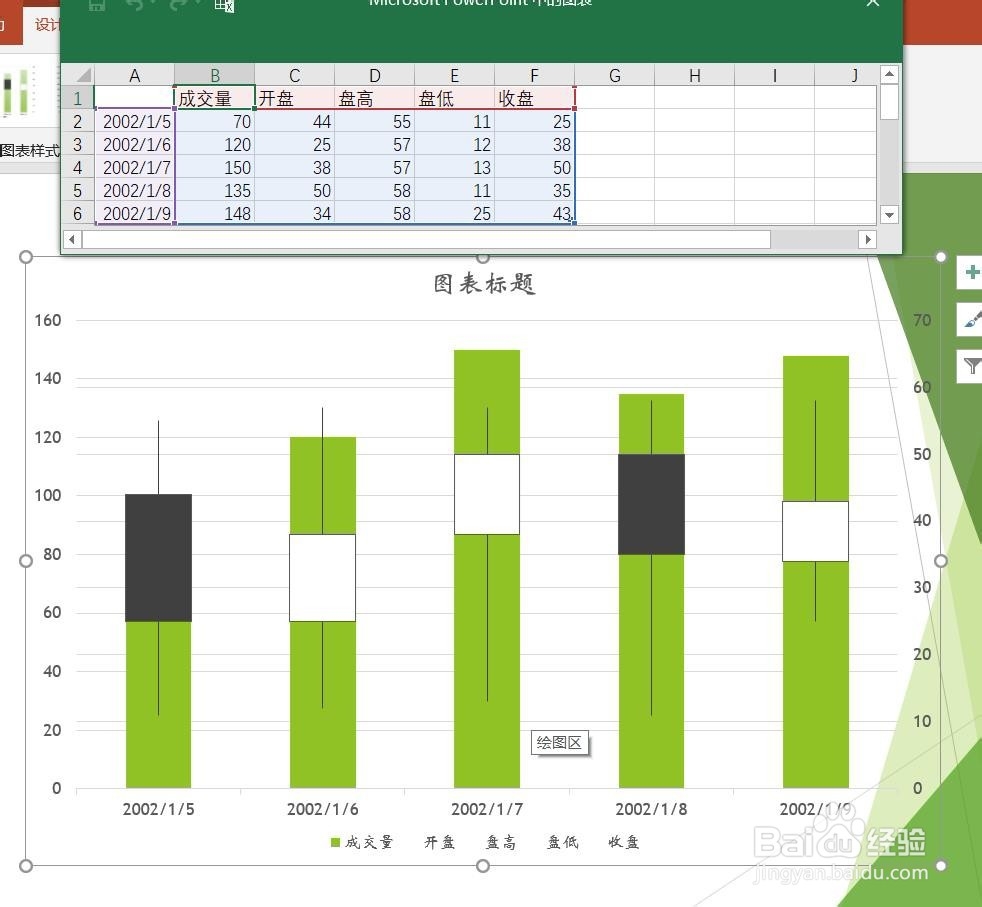Select column A header
Screen dimensions: 982x907
pyautogui.click(x=134, y=76)
